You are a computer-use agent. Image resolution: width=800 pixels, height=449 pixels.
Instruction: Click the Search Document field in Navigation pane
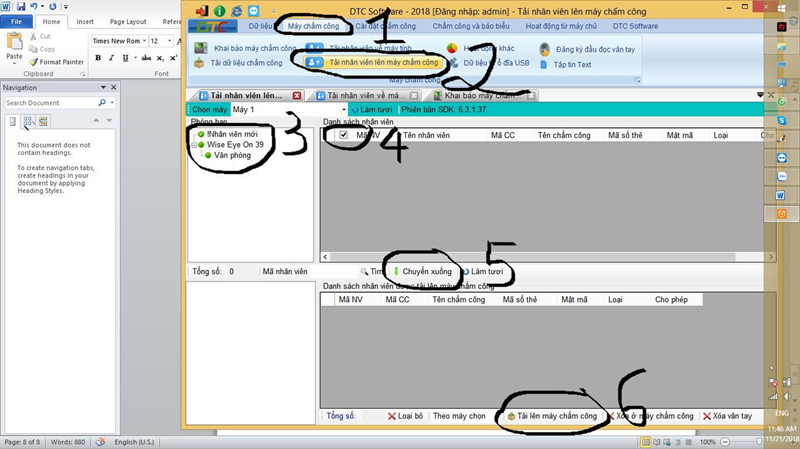coord(53,102)
